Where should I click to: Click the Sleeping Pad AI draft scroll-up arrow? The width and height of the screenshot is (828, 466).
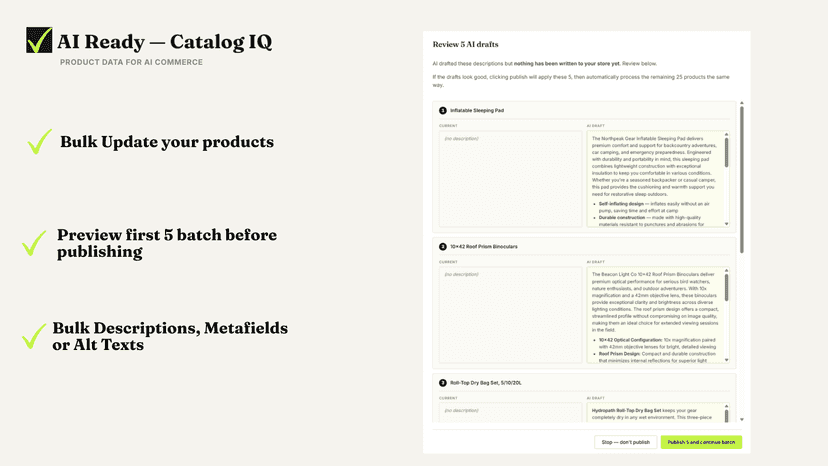727,135
